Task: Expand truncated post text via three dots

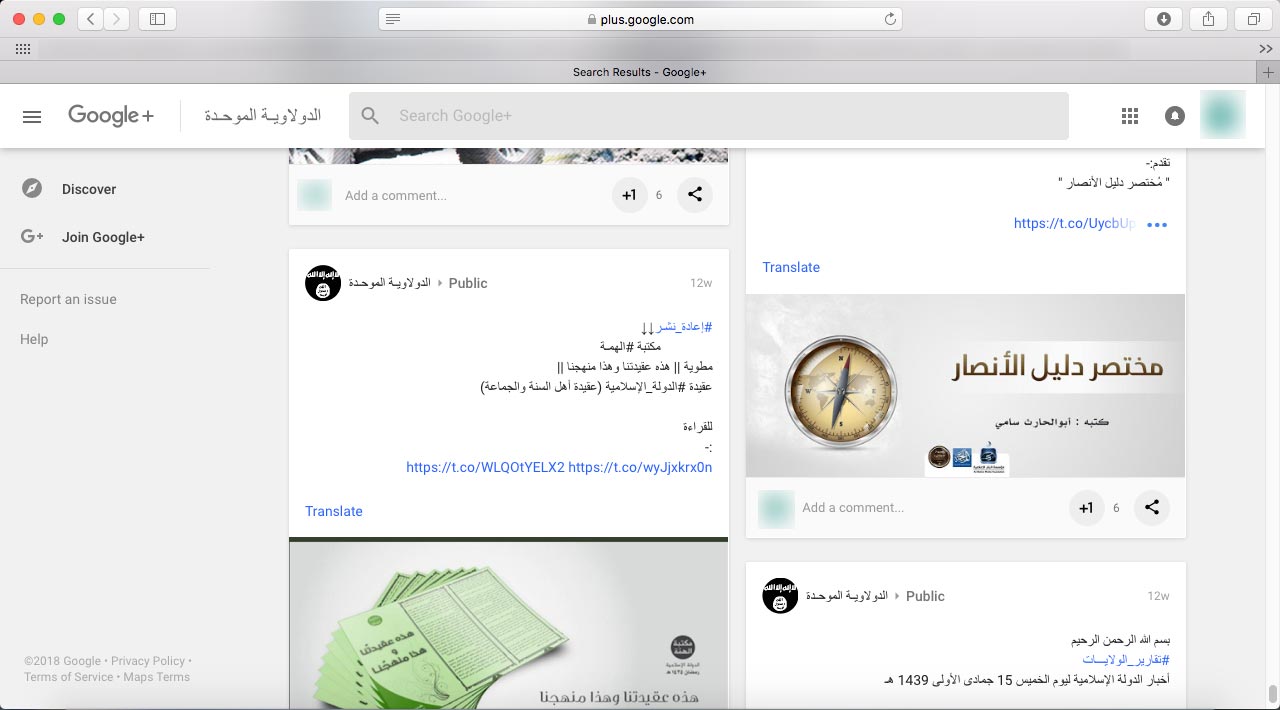Action: coord(1157,225)
